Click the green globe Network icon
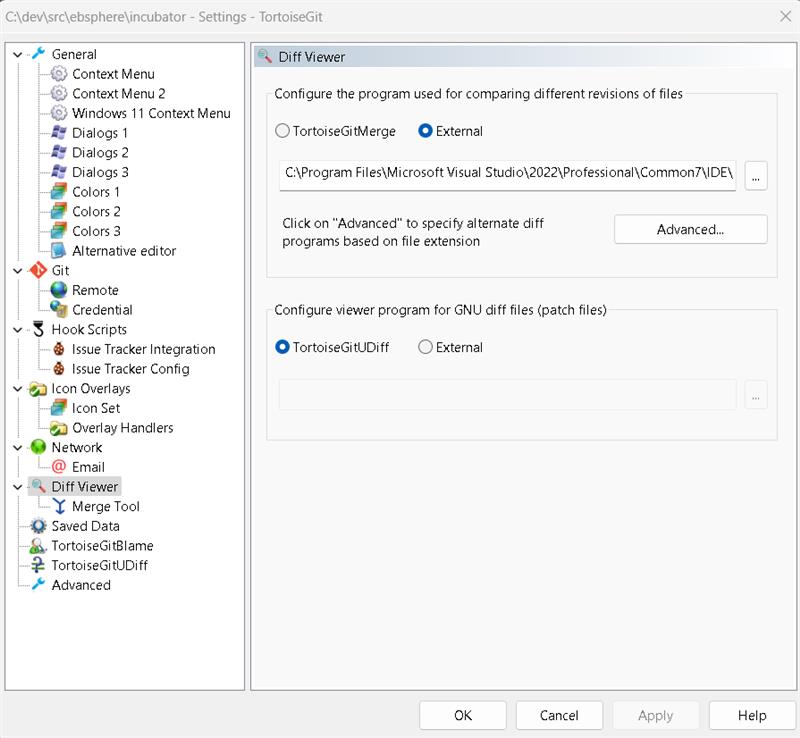Image resolution: width=800 pixels, height=738 pixels. (39, 447)
